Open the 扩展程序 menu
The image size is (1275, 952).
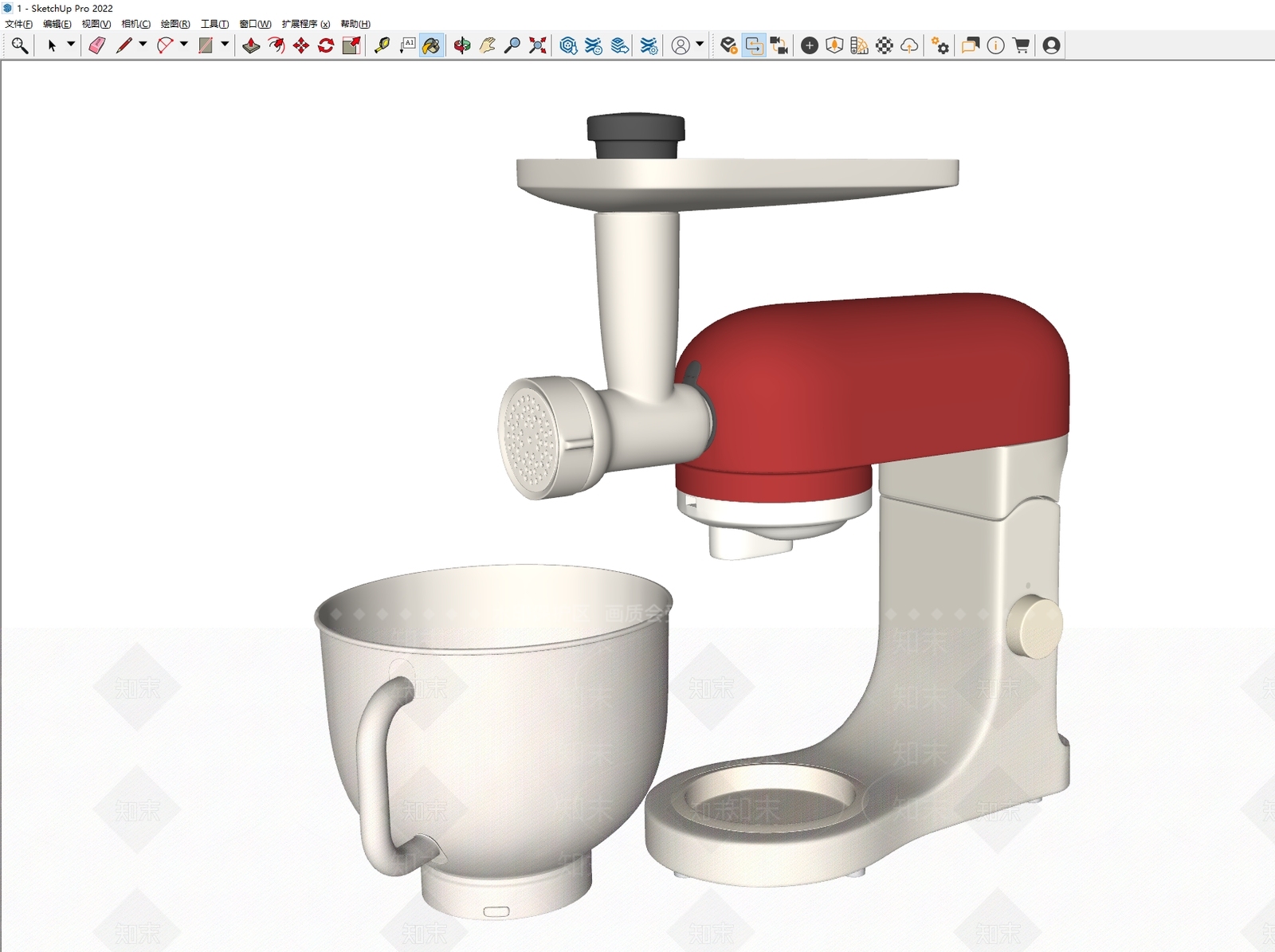(x=305, y=24)
